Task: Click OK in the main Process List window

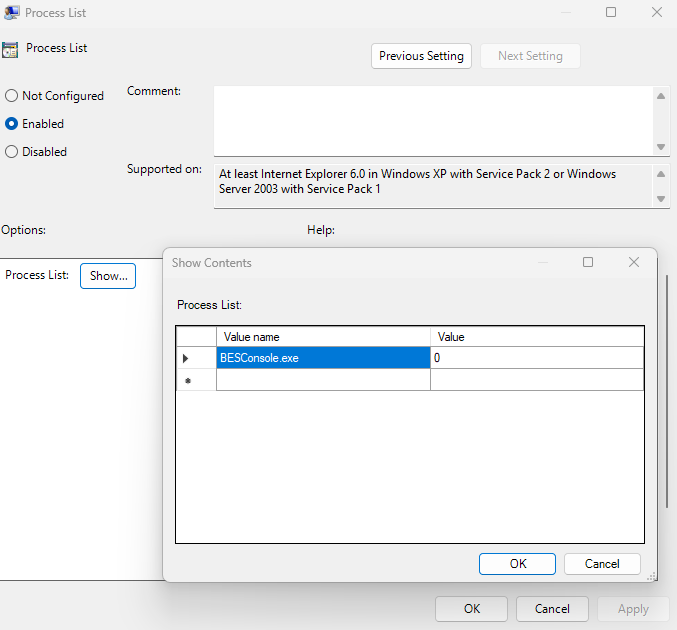Action: tap(471, 609)
